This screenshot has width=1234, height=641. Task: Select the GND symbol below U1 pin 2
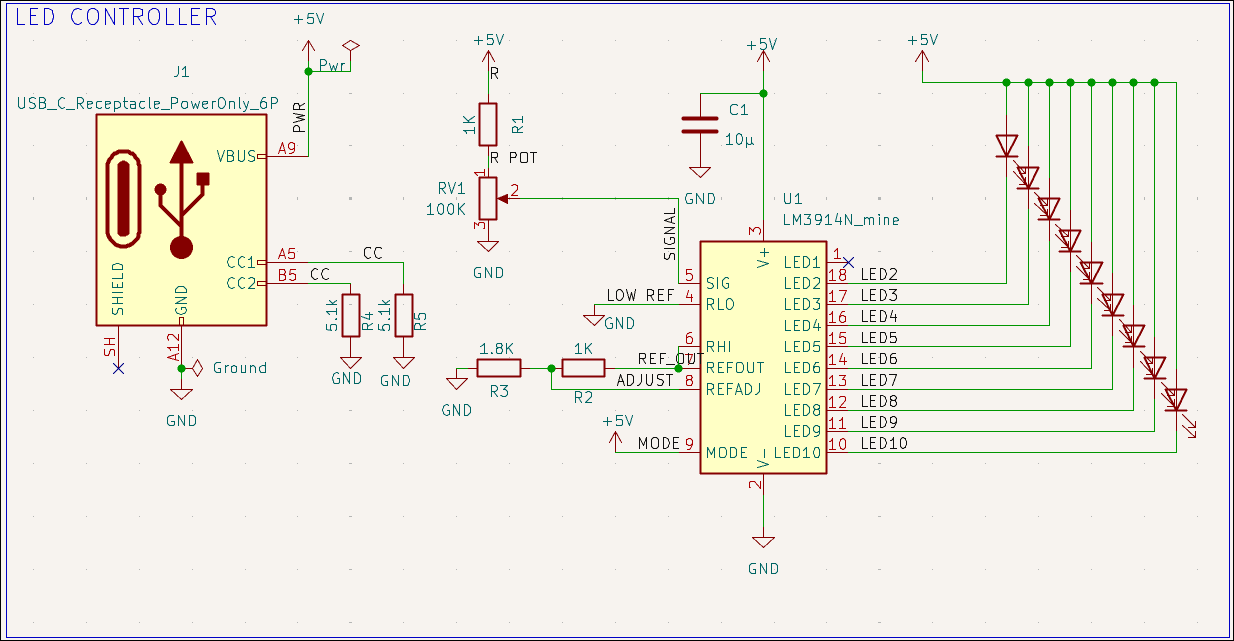point(764,541)
